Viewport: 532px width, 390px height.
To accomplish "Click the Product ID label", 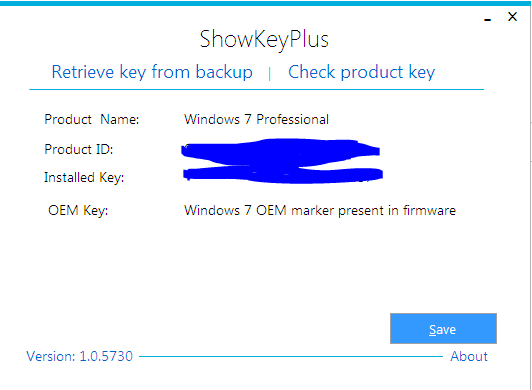I will tap(79, 149).
